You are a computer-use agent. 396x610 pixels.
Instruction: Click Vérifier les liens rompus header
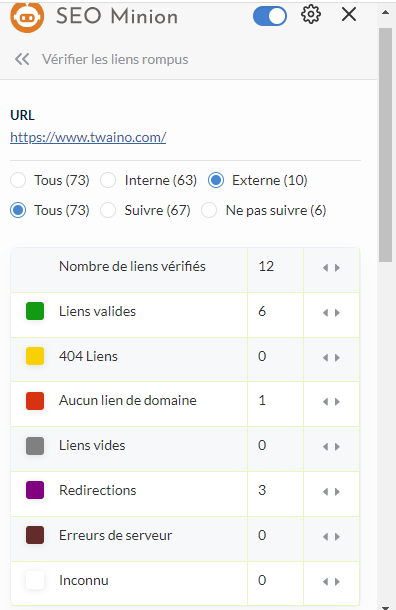115,59
